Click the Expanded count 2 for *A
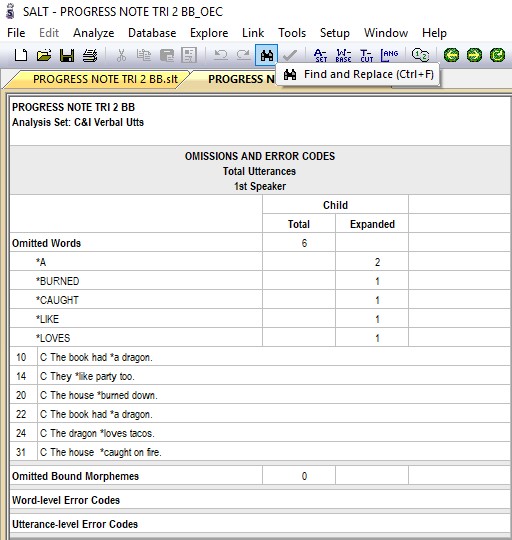This screenshot has width=512, height=540. point(377,262)
